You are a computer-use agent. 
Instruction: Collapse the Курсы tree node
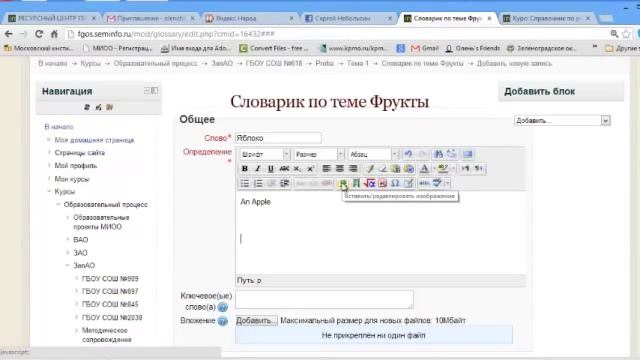(49, 191)
